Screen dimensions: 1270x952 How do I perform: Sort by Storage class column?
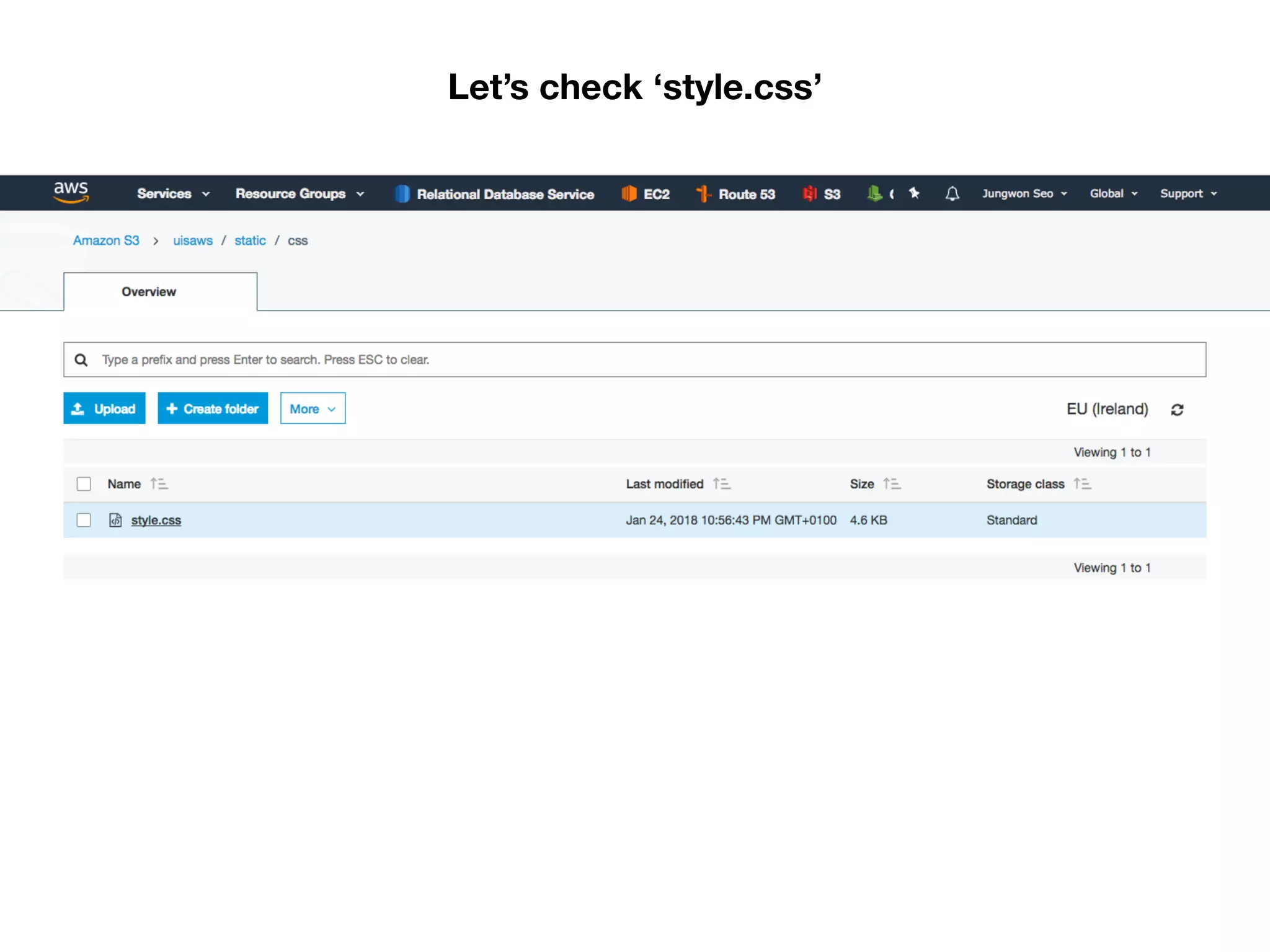(x=1083, y=484)
